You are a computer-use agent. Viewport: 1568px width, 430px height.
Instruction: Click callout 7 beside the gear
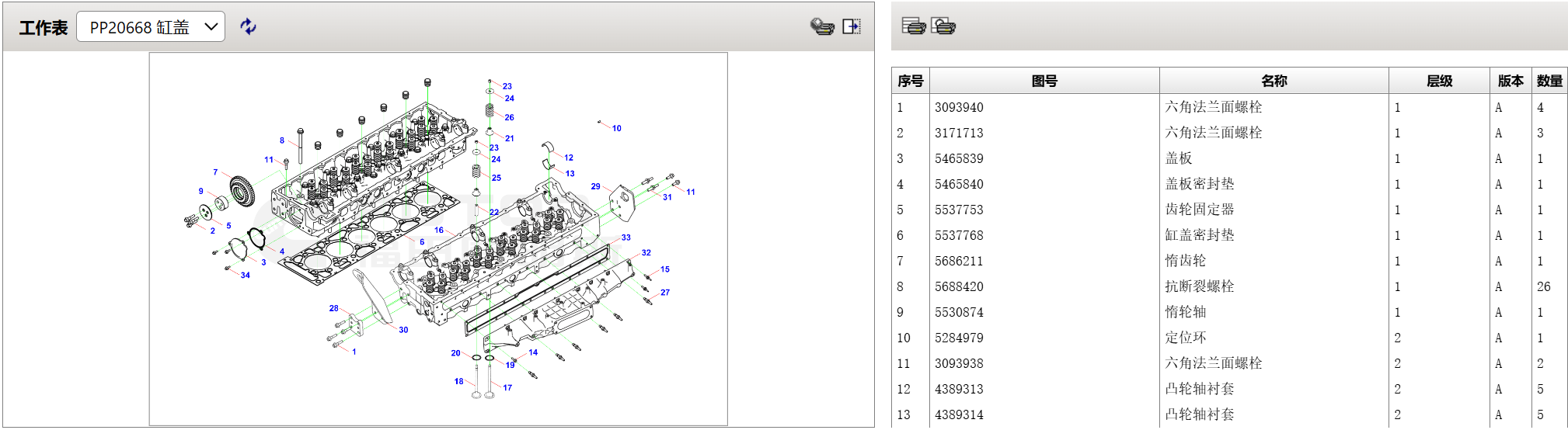click(215, 172)
